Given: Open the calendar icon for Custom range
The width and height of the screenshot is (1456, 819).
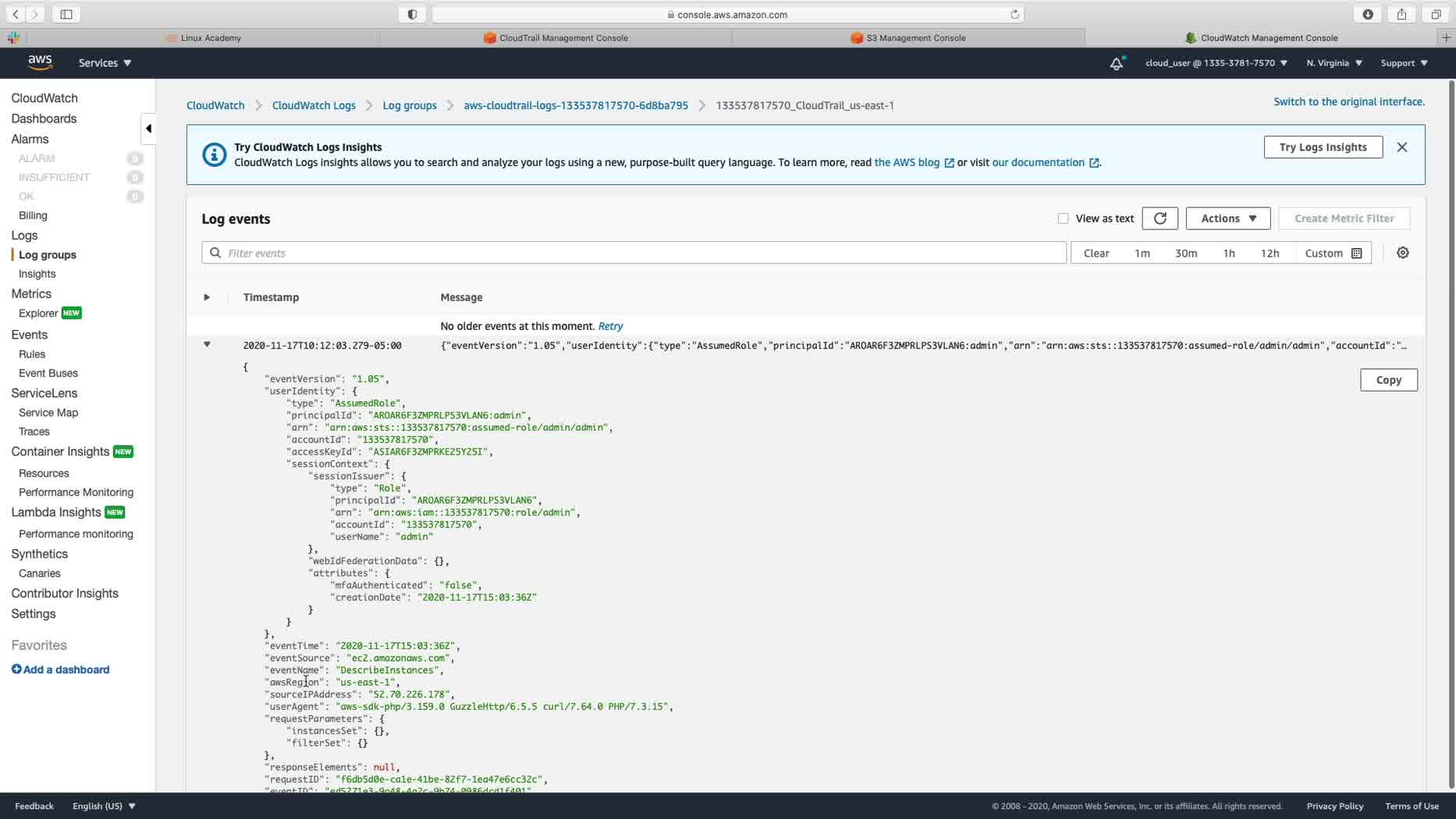Looking at the screenshot, I should 1357,253.
